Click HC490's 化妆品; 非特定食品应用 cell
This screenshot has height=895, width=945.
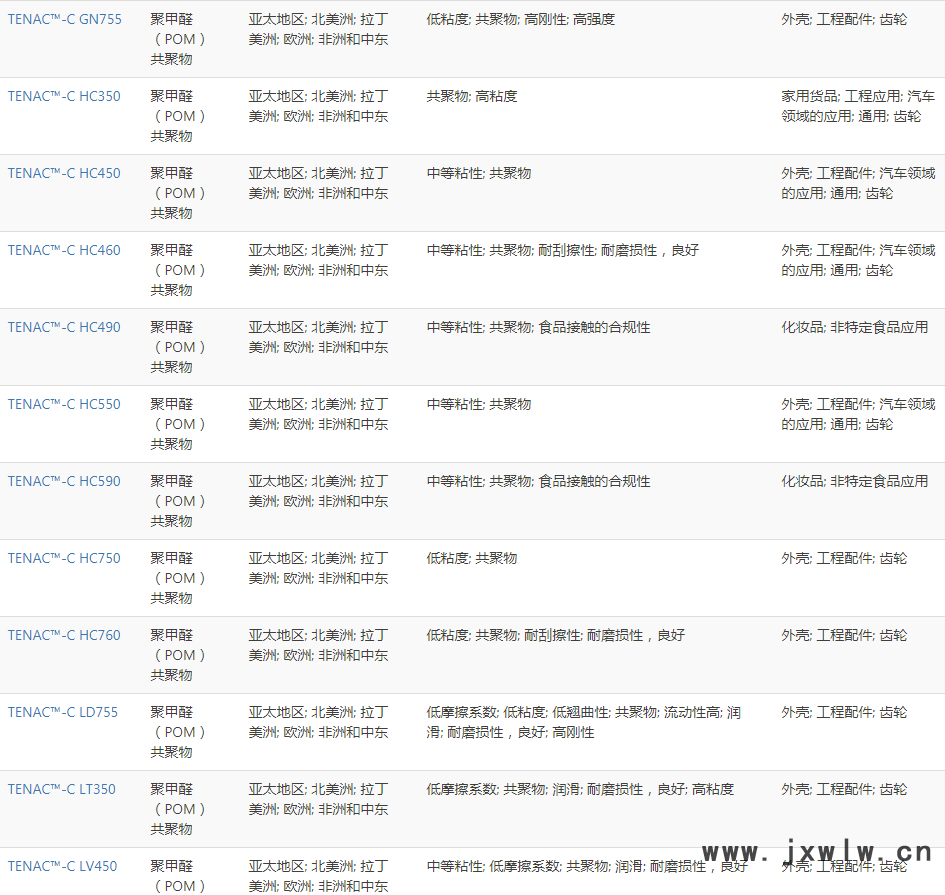coord(854,327)
